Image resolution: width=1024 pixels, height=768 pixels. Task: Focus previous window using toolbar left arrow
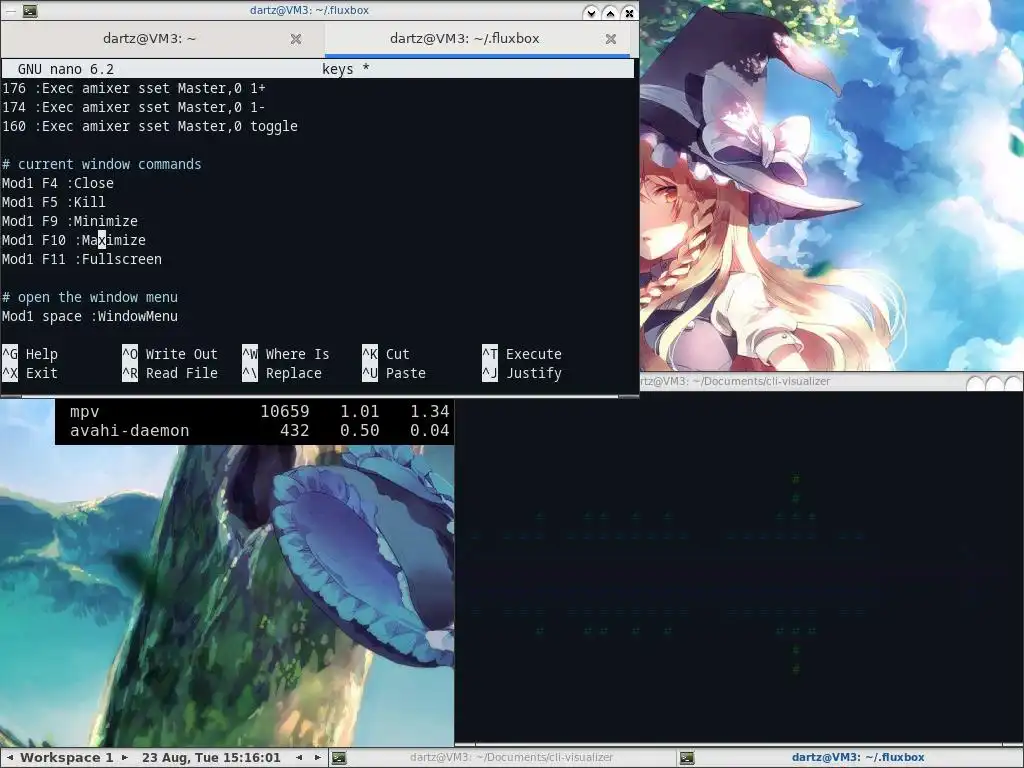(298, 758)
